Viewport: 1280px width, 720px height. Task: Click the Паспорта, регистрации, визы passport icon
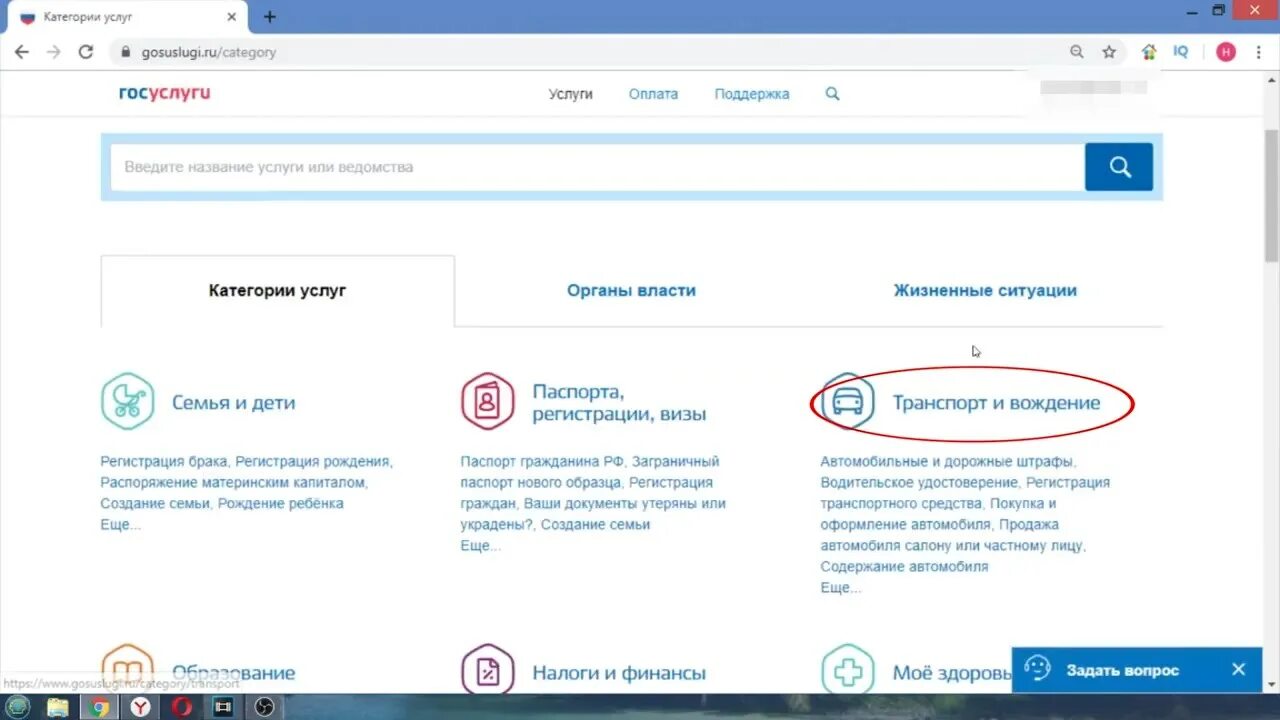487,402
